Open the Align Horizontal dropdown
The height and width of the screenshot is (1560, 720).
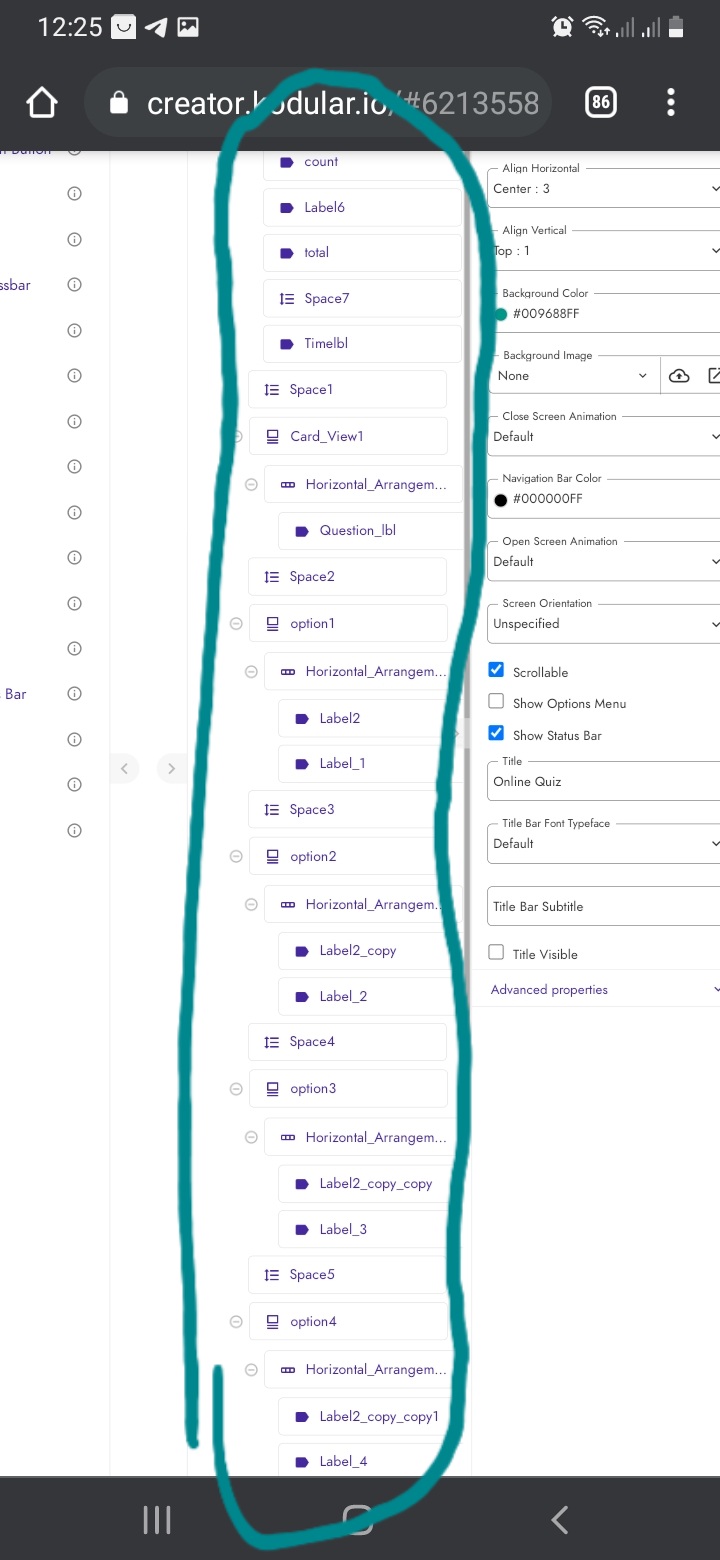[x=603, y=188]
